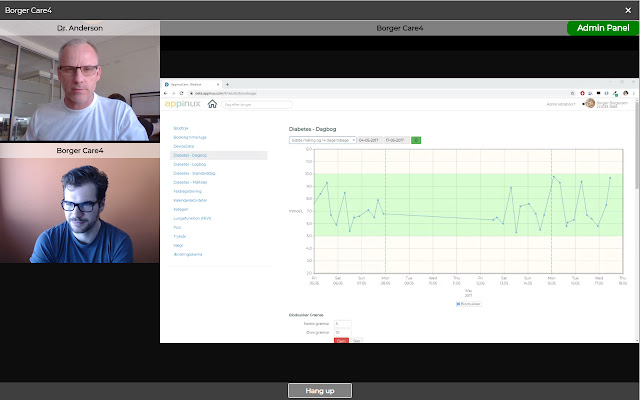Click the search citizen input field
The height and width of the screenshot is (400, 640).
(257, 104)
